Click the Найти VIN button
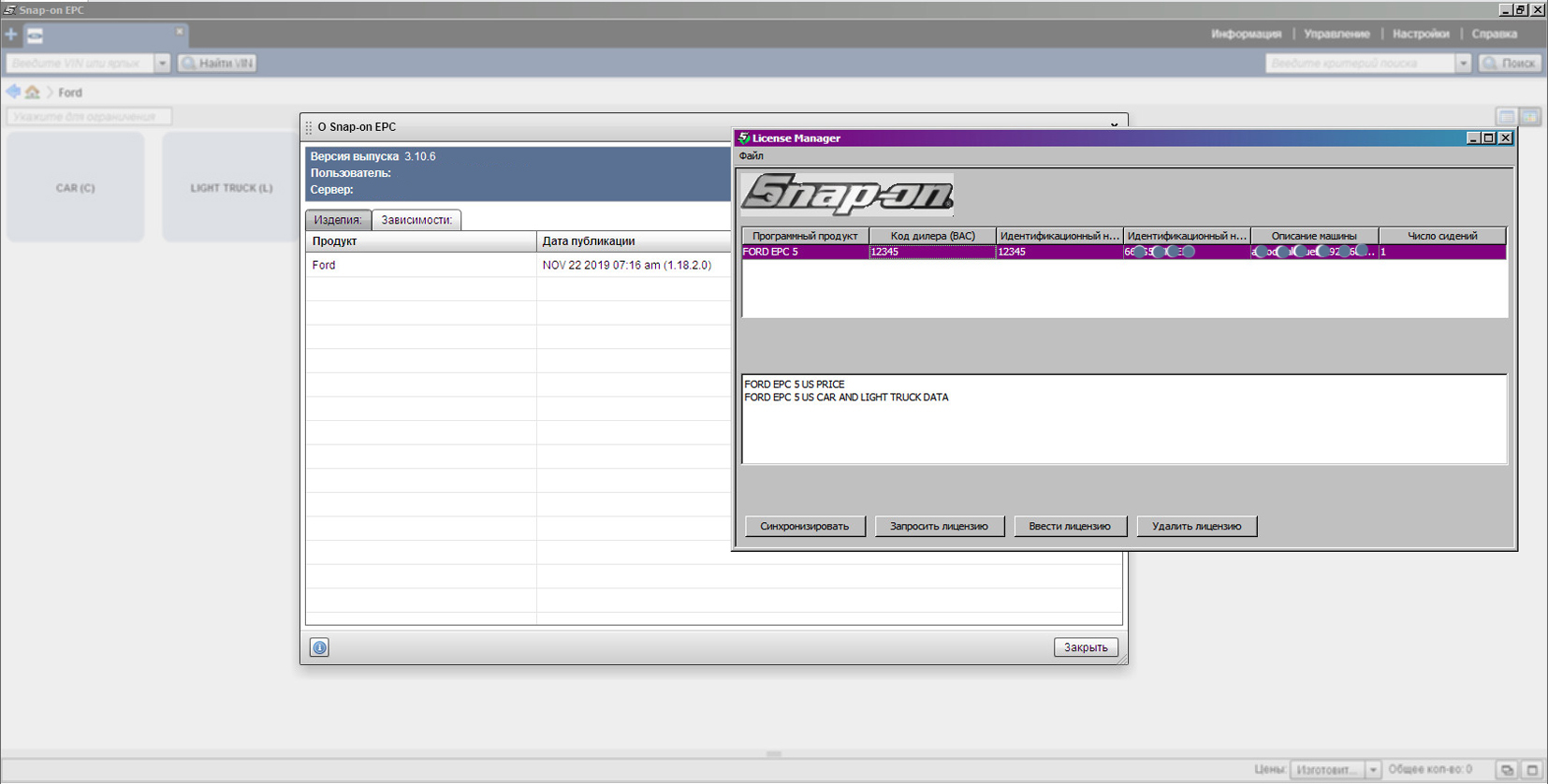The width and height of the screenshot is (1548, 784). tap(217, 64)
